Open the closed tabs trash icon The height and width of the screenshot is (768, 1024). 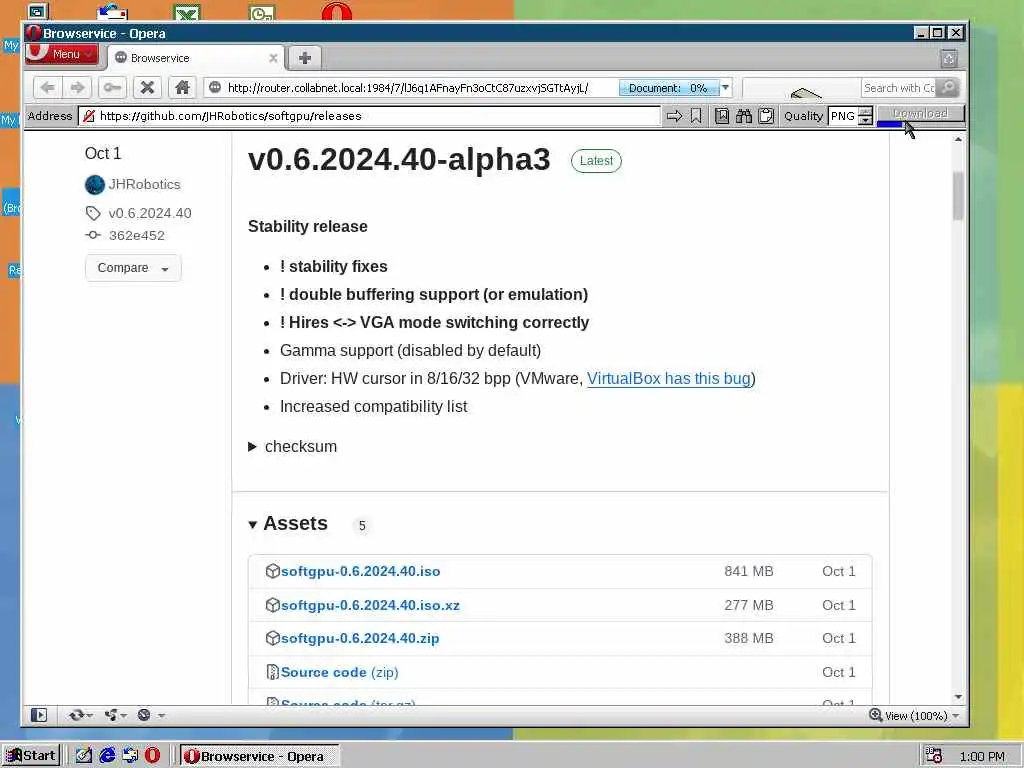coord(949,59)
